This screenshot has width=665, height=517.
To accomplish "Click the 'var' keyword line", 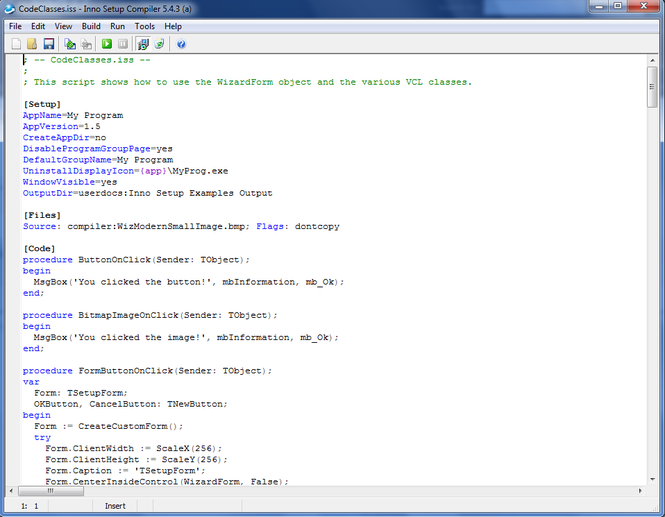I will coord(31,382).
